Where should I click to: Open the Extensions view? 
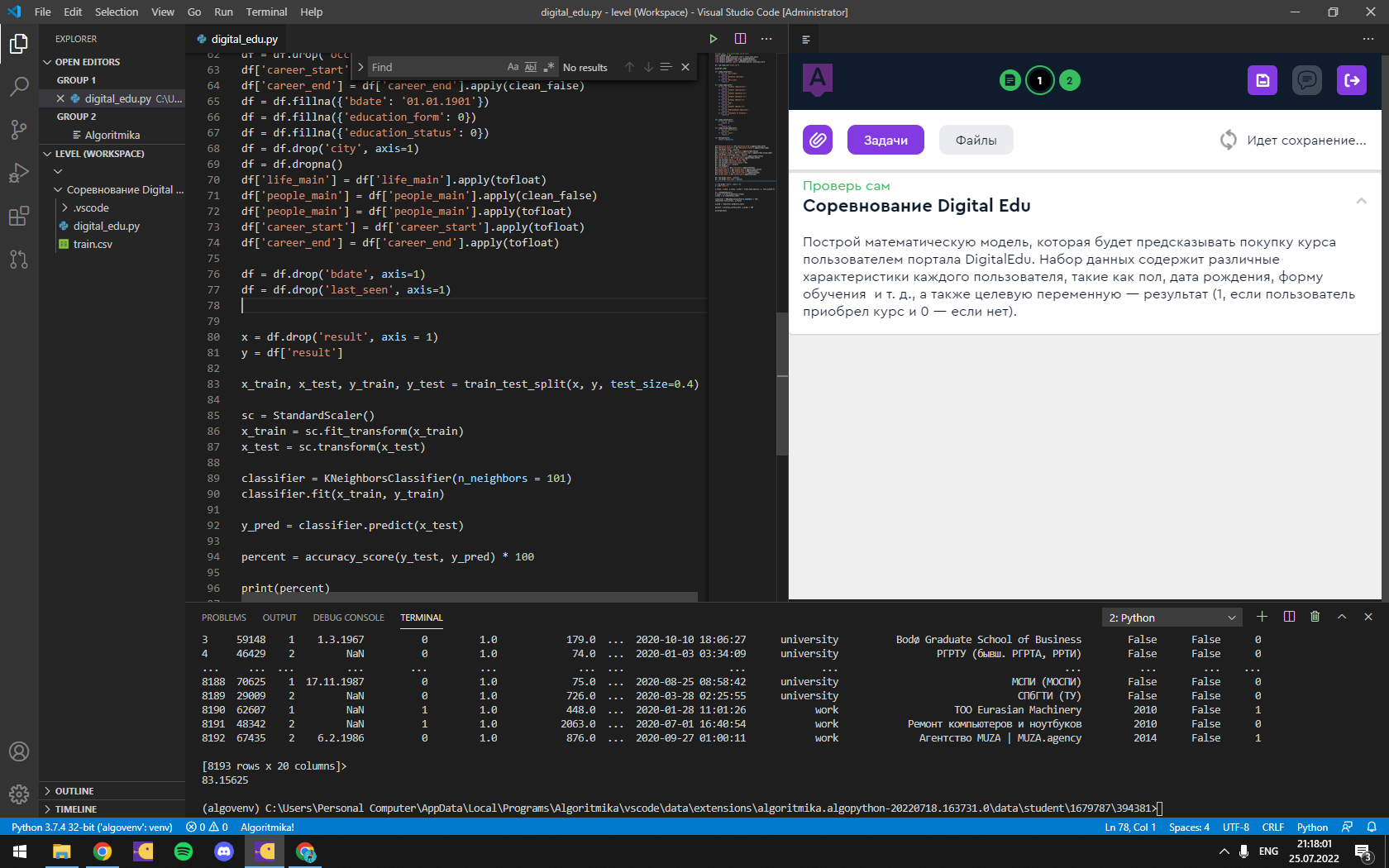(18, 216)
